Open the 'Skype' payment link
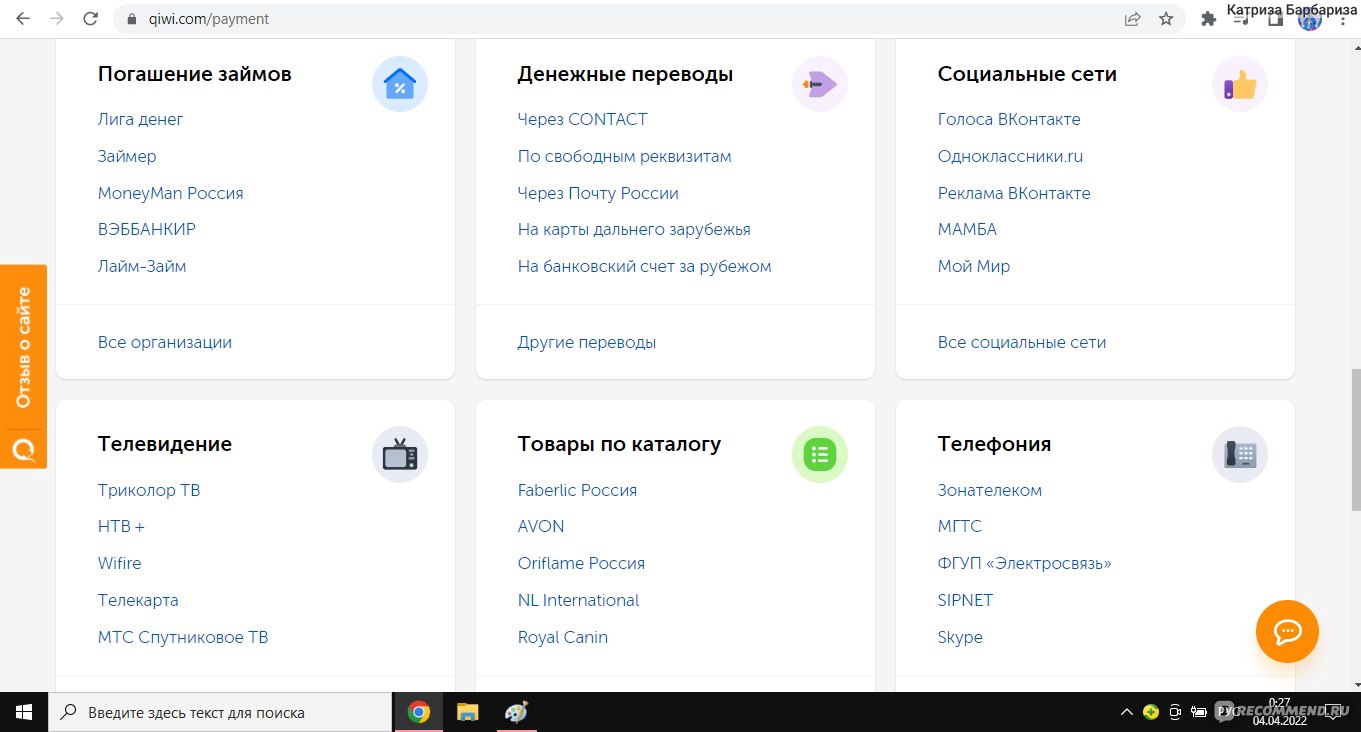Image resolution: width=1361 pixels, height=732 pixels. click(960, 637)
